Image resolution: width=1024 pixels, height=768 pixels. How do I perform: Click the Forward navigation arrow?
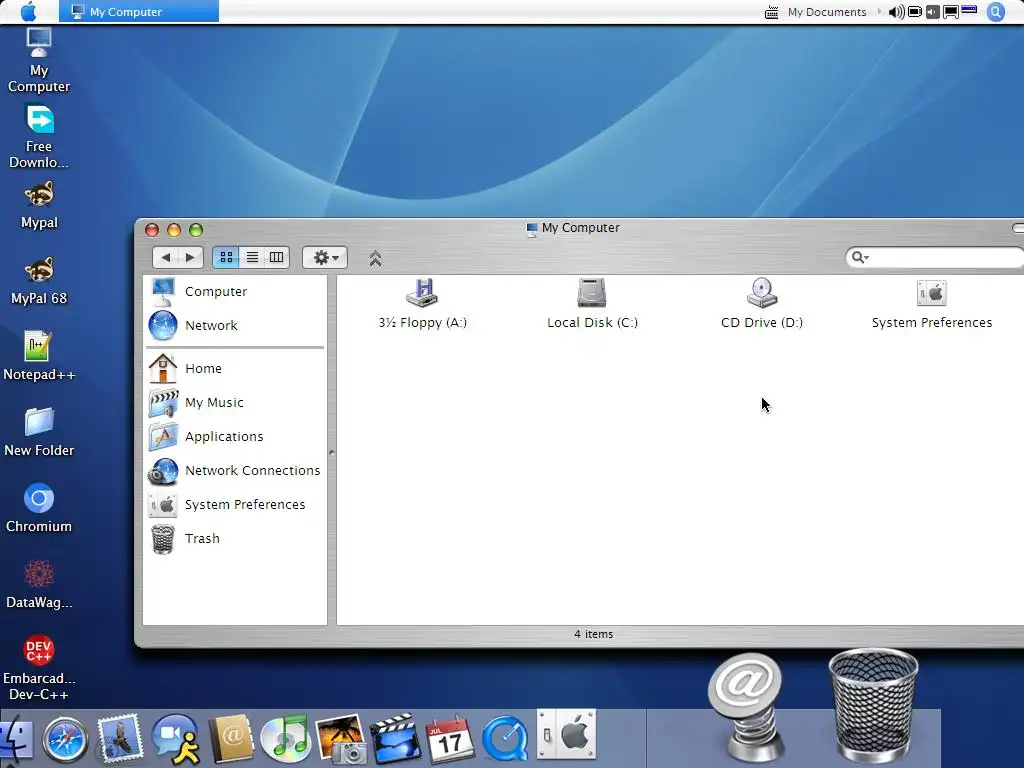click(x=191, y=257)
